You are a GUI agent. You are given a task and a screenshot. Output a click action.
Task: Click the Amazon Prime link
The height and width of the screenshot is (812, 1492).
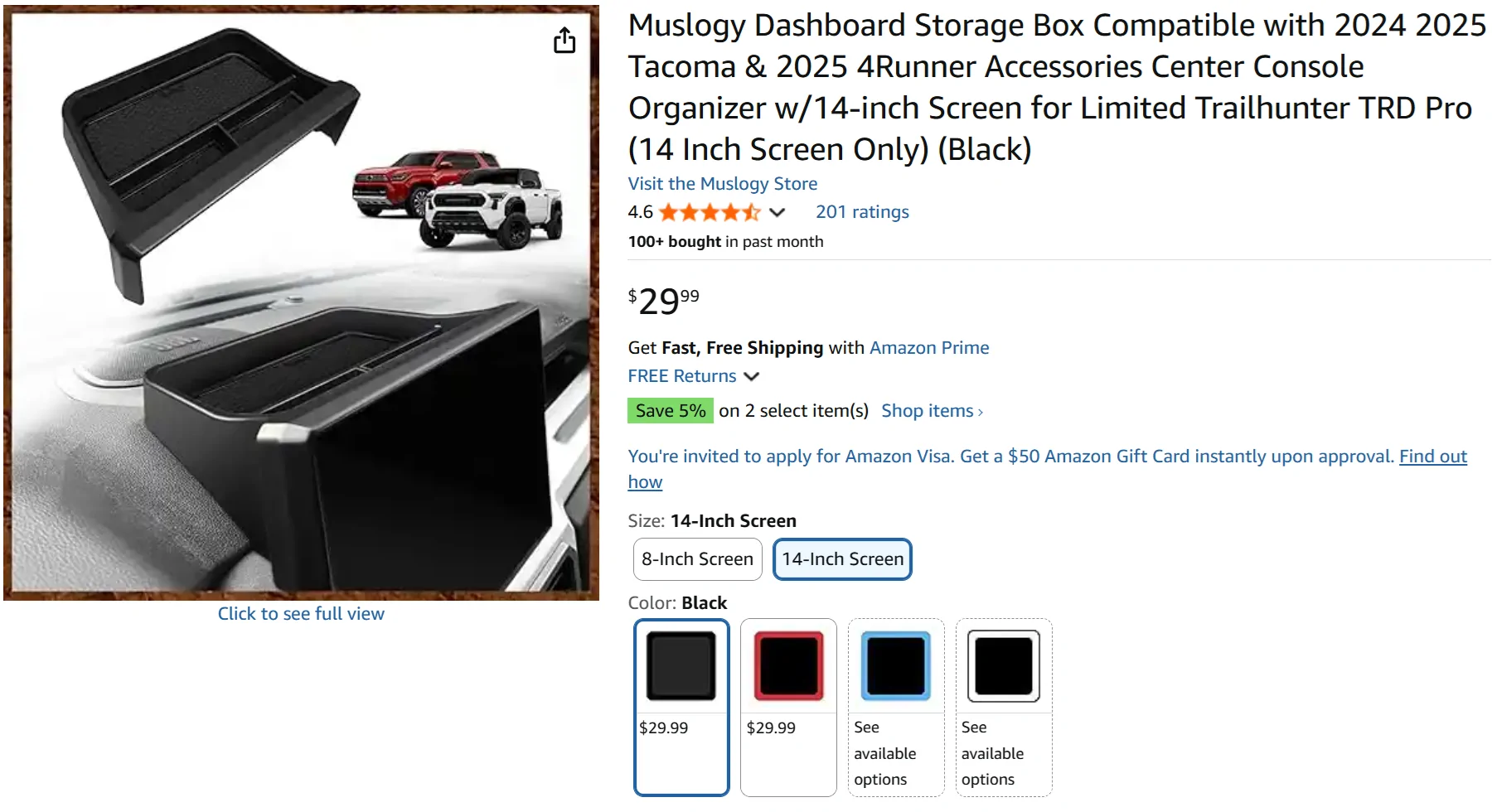click(x=928, y=348)
